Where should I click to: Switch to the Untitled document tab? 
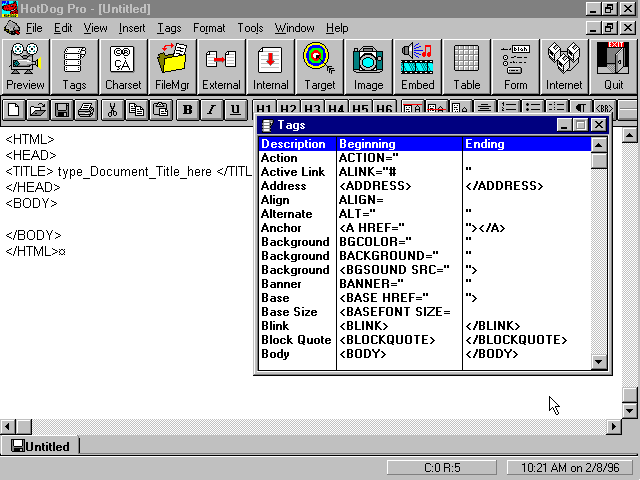click(x=41, y=447)
